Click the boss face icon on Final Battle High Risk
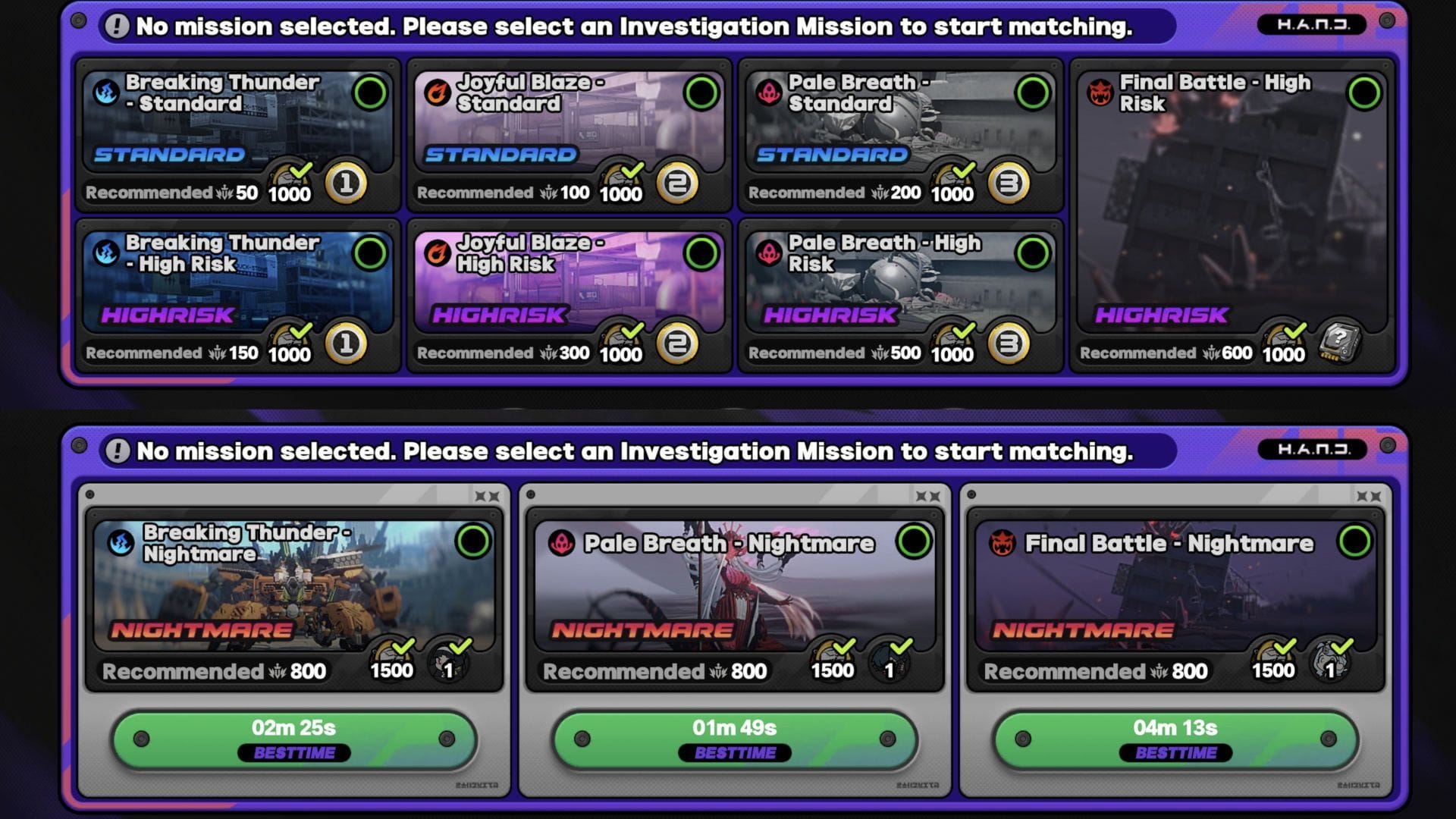The height and width of the screenshot is (819, 1456). [x=1100, y=93]
